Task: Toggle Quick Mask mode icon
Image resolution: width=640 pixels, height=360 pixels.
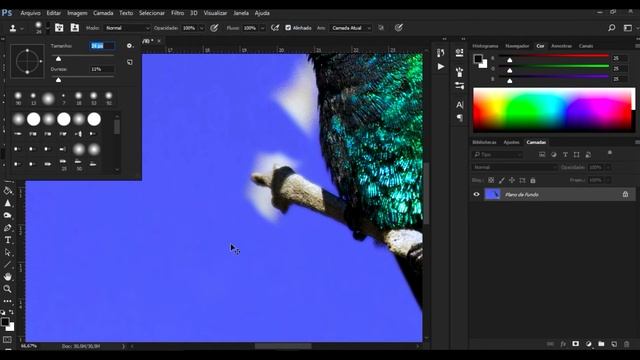Action: [7, 340]
